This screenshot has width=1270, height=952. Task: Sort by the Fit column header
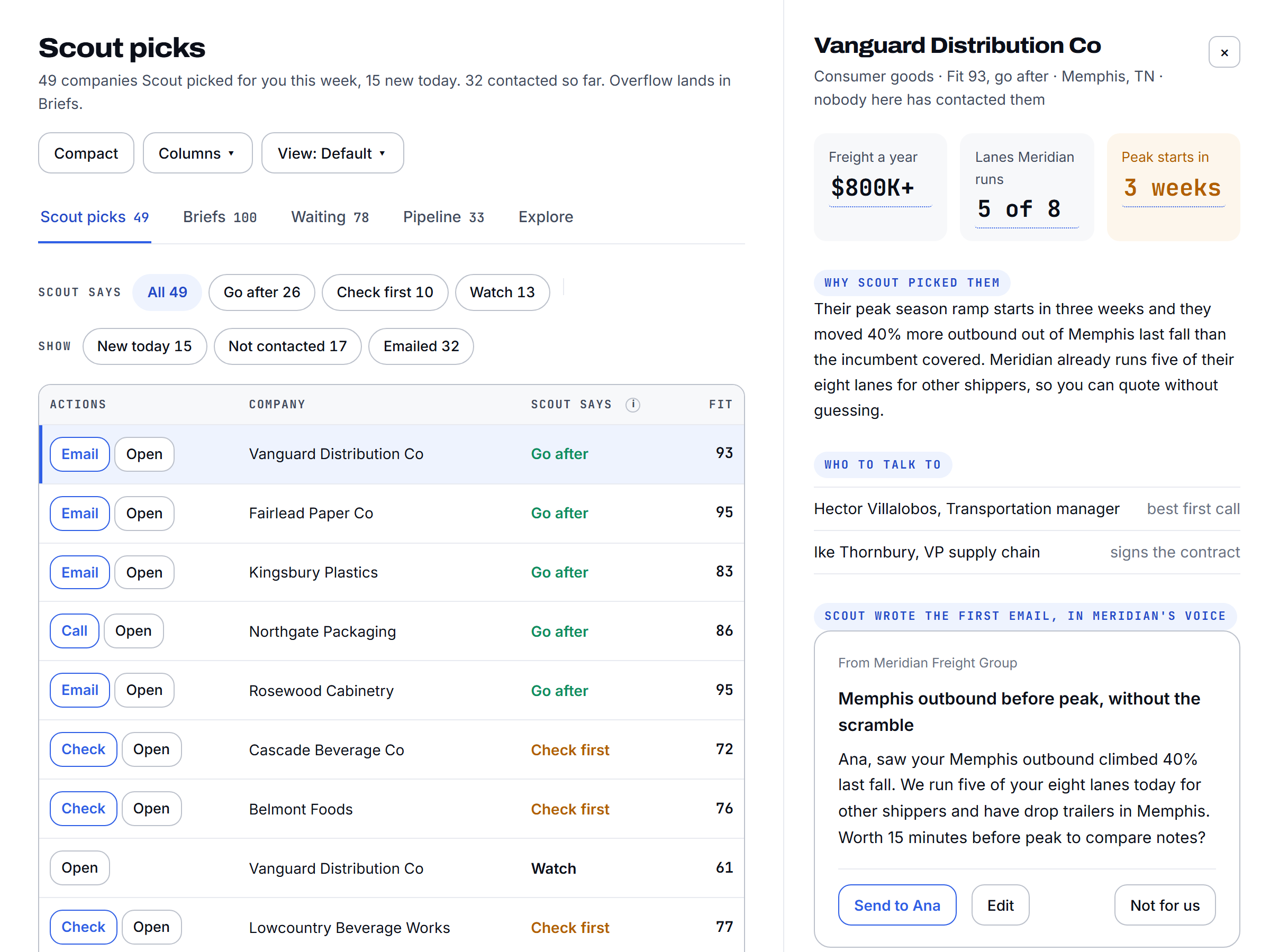click(x=720, y=405)
